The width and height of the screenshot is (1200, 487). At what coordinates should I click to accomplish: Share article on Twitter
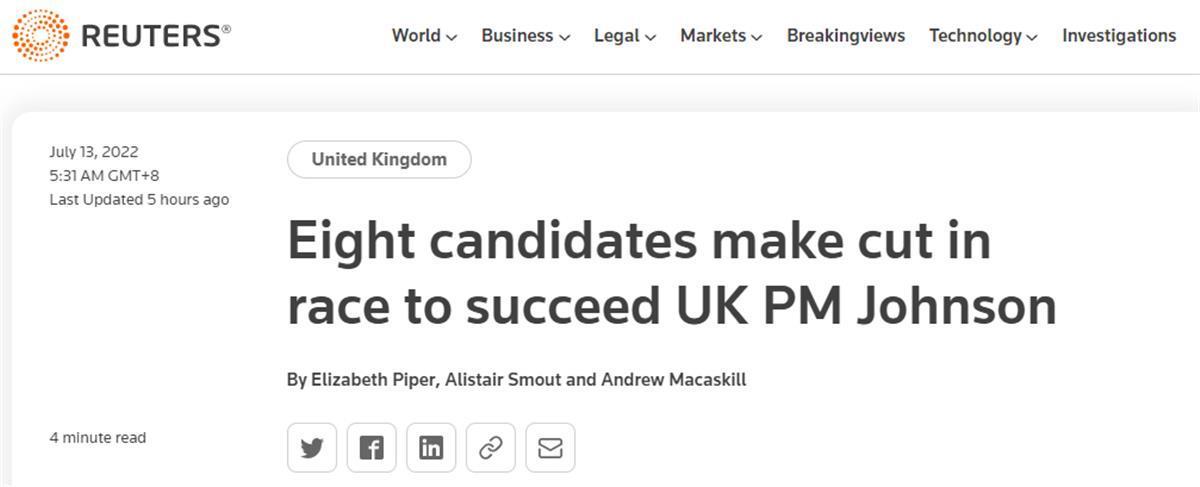click(312, 448)
